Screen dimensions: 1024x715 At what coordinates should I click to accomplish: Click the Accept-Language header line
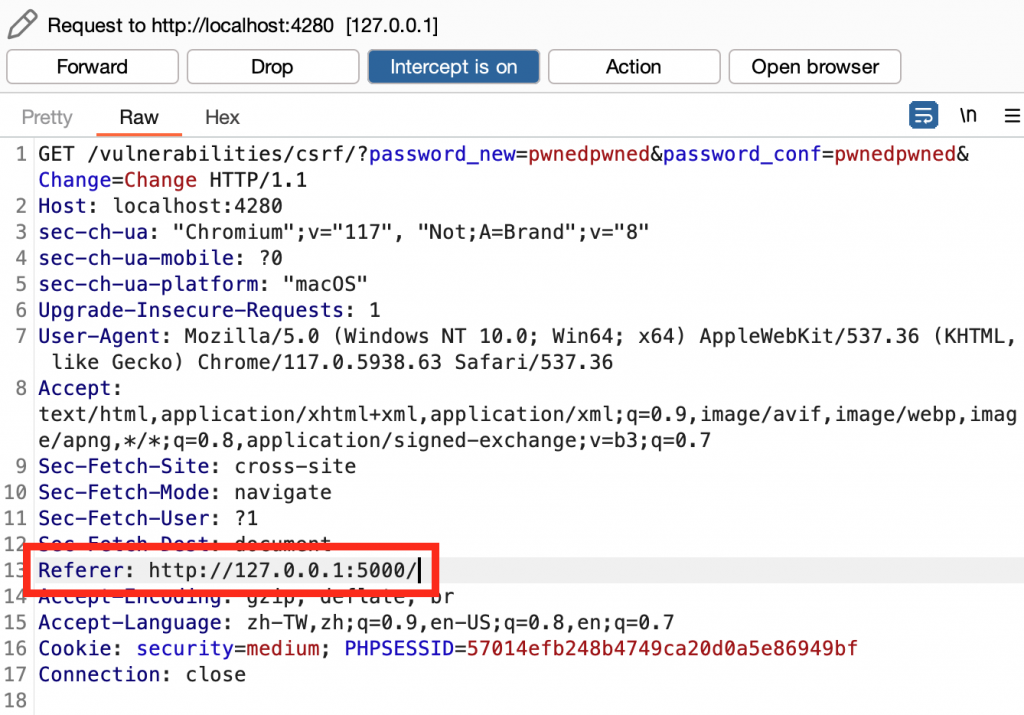point(356,622)
